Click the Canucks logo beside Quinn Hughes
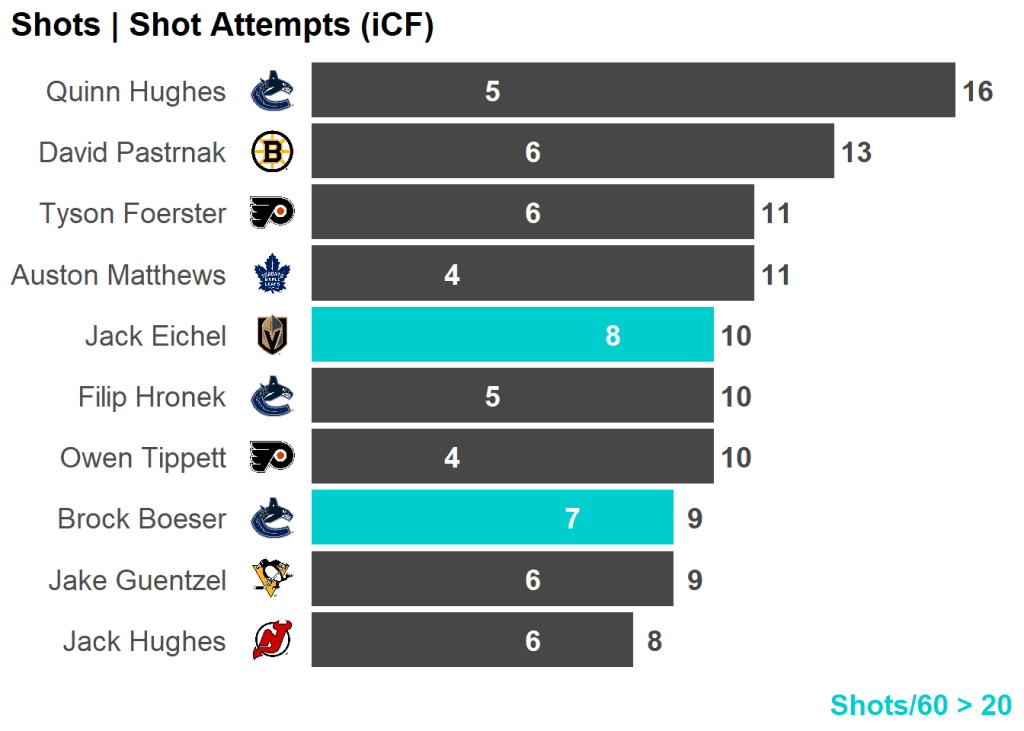 tap(271, 92)
